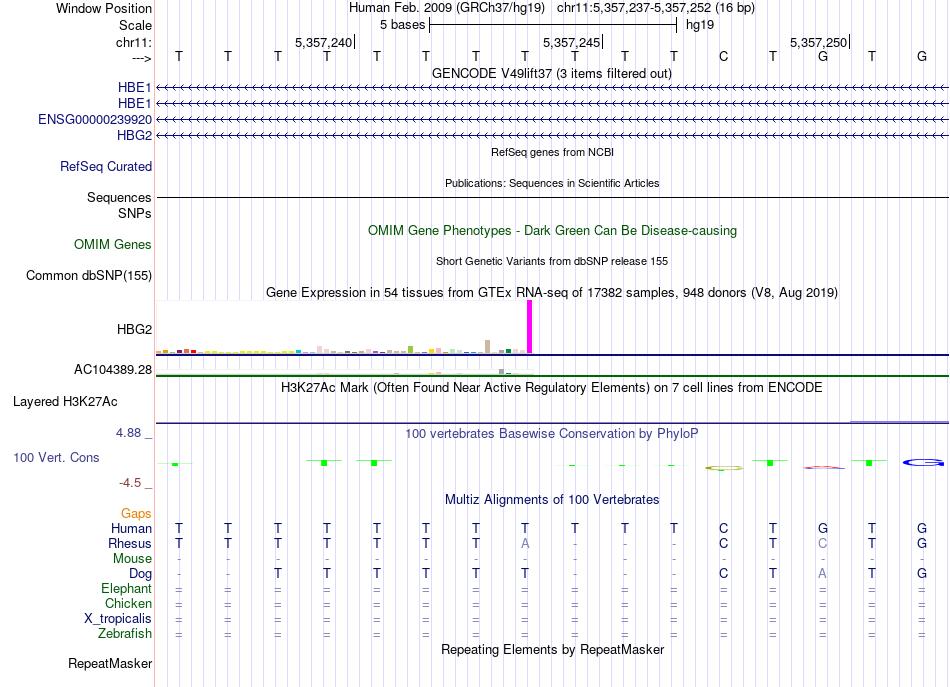Click the hg19 label beside the scale bar
The image size is (950, 687).
pos(700,25)
